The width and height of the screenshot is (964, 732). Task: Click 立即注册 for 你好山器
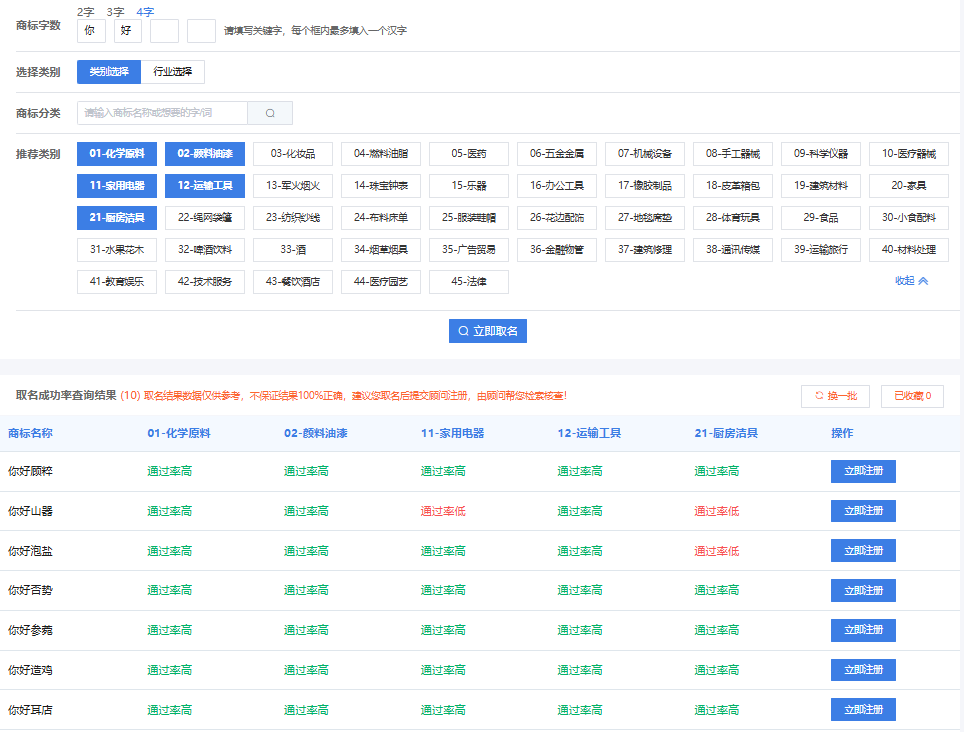coord(863,511)
